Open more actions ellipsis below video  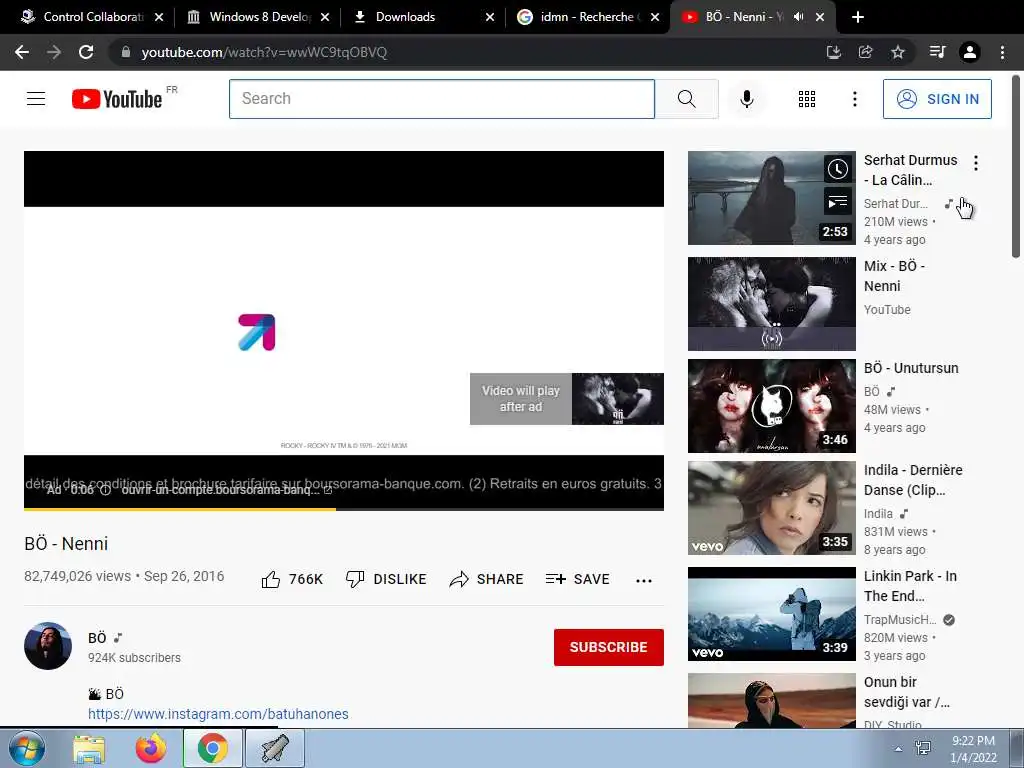(644, 581)
